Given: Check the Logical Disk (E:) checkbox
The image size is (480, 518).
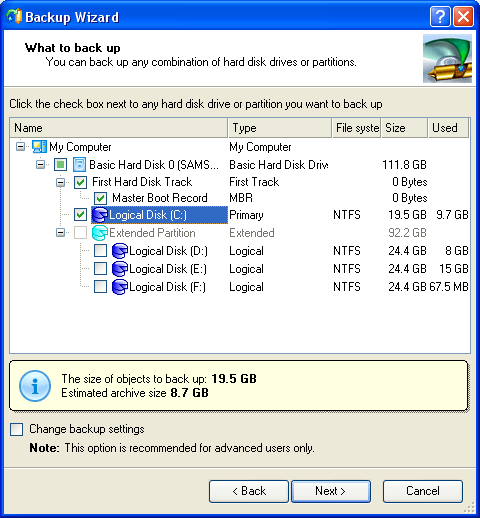Looking at the screenshot, I should click(100, 268).
